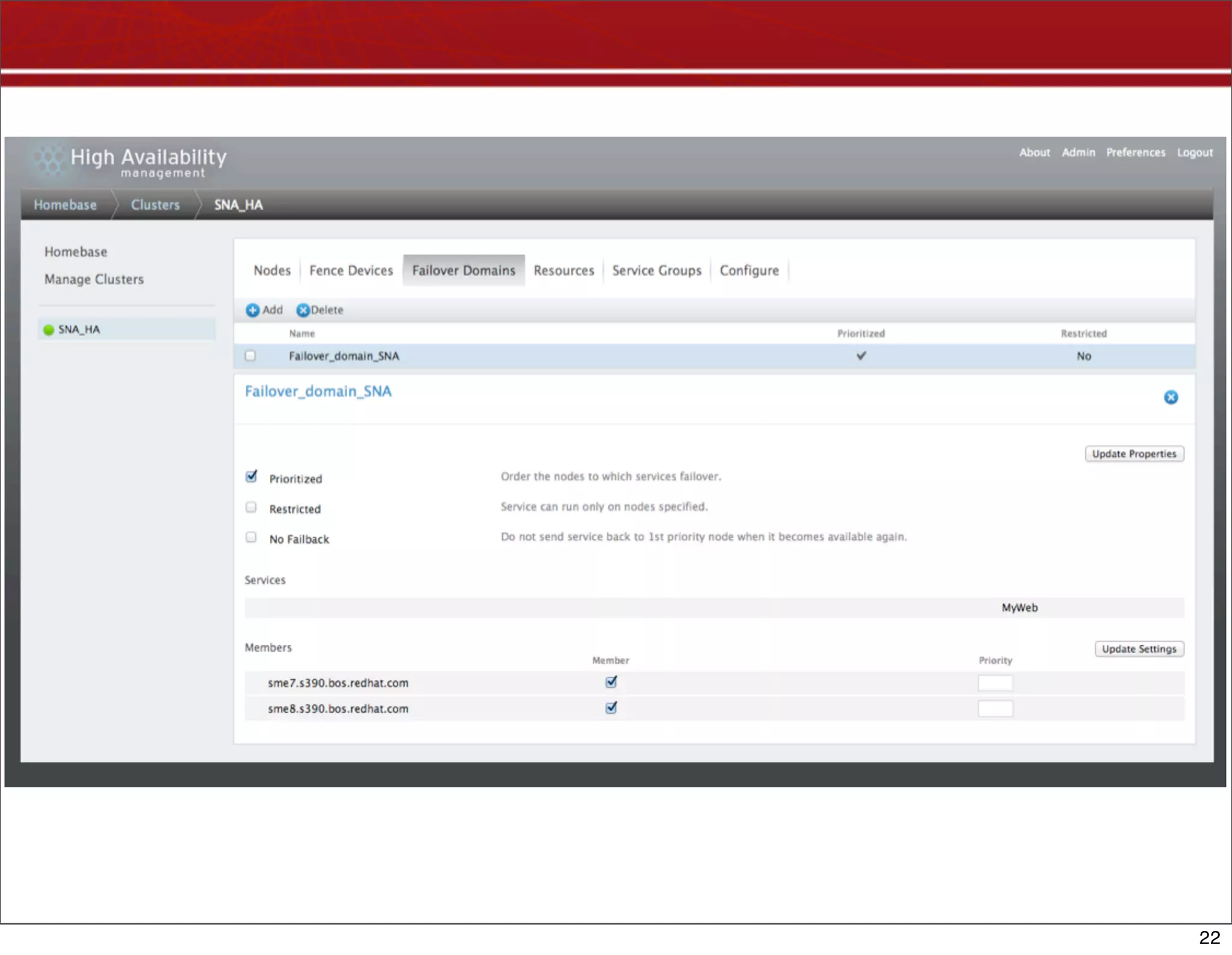1232x955 pixels.
Task: Click the Update Properties button
Action: tap(1134, 454)
